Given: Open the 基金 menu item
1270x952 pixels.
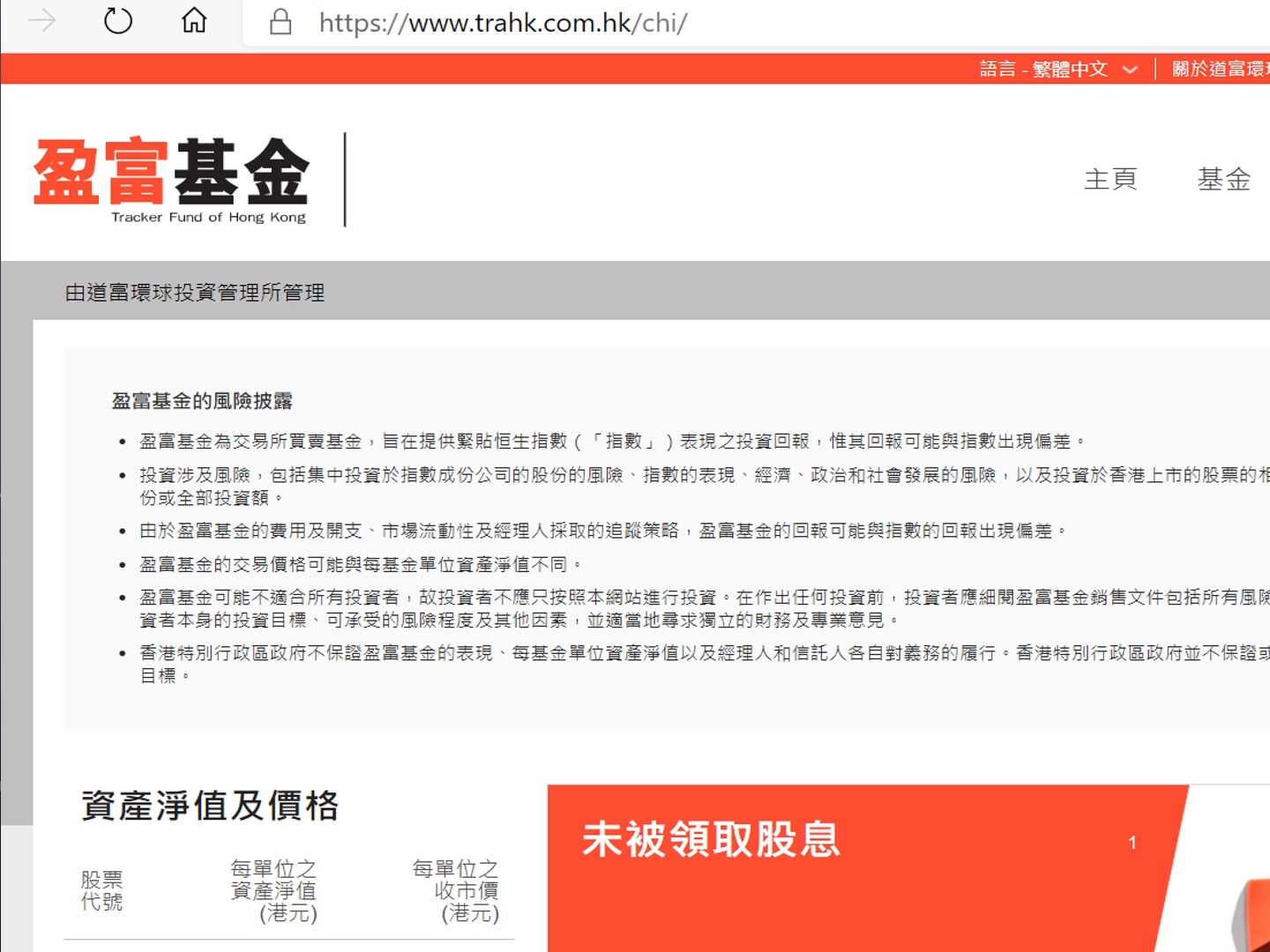Looking at the screenshot, I should click(x=1224, y=179).
